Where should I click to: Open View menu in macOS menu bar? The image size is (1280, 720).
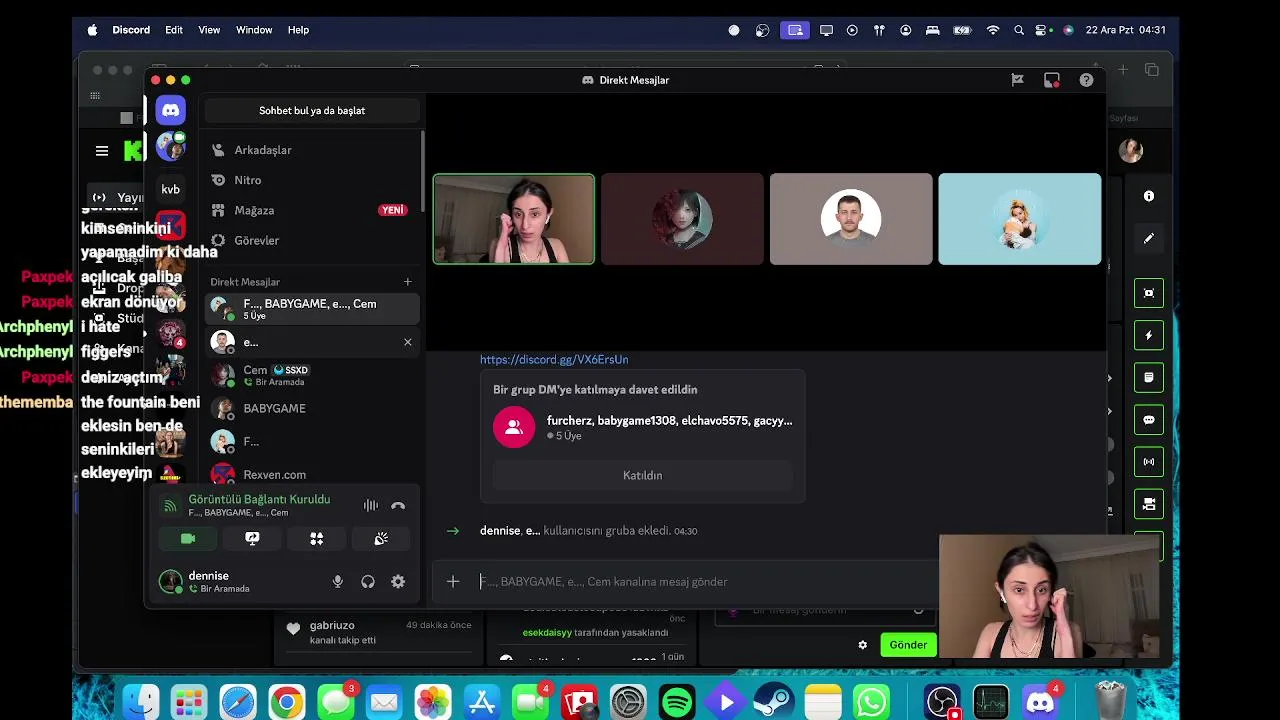[x=209, y=30]
